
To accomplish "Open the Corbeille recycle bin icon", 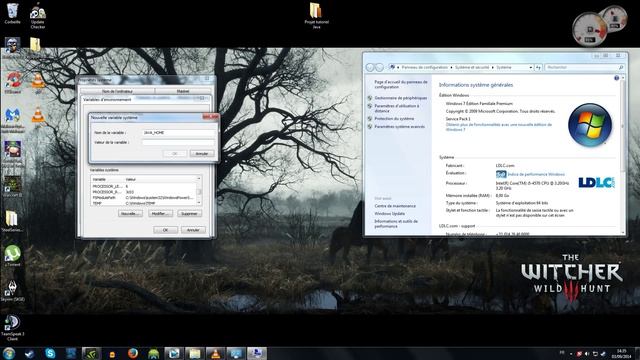I will pyautogui.click(x=12, y=13).
